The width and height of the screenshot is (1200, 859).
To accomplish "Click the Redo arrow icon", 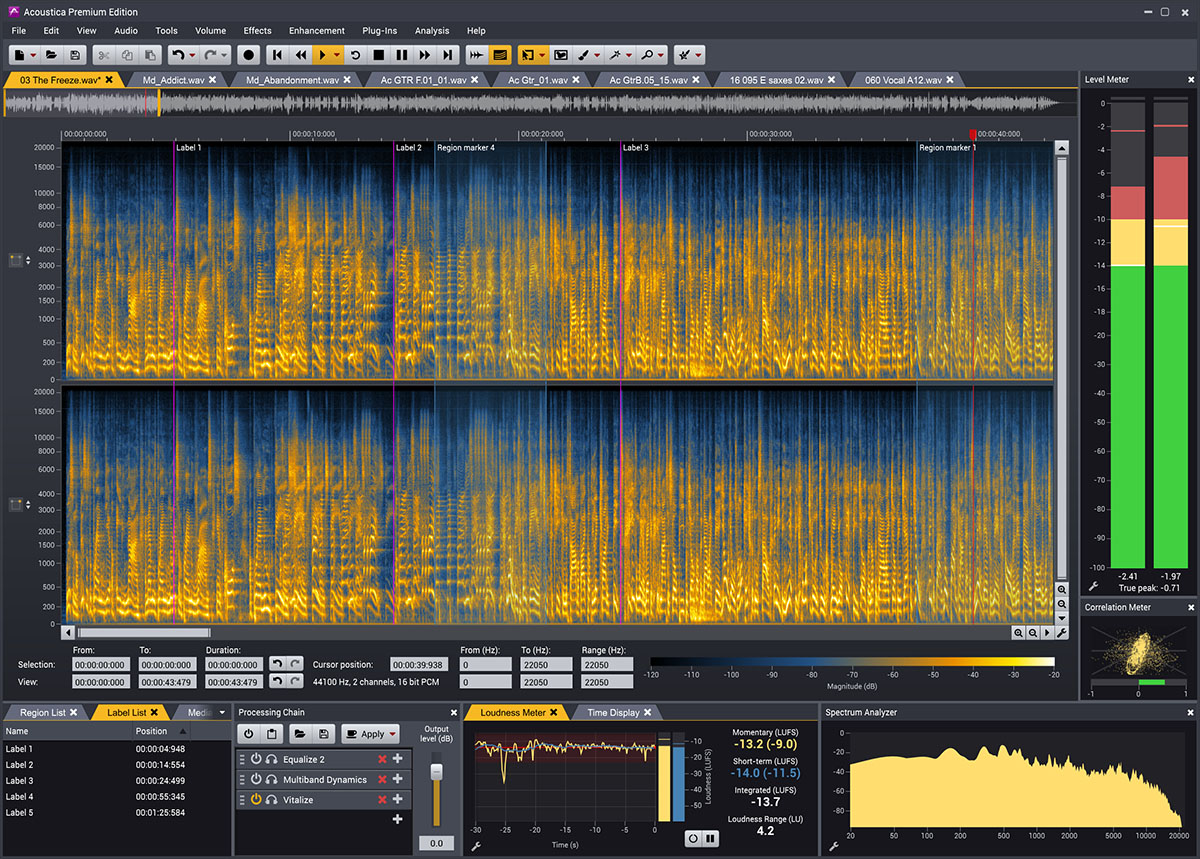I will tap(210, 55).
